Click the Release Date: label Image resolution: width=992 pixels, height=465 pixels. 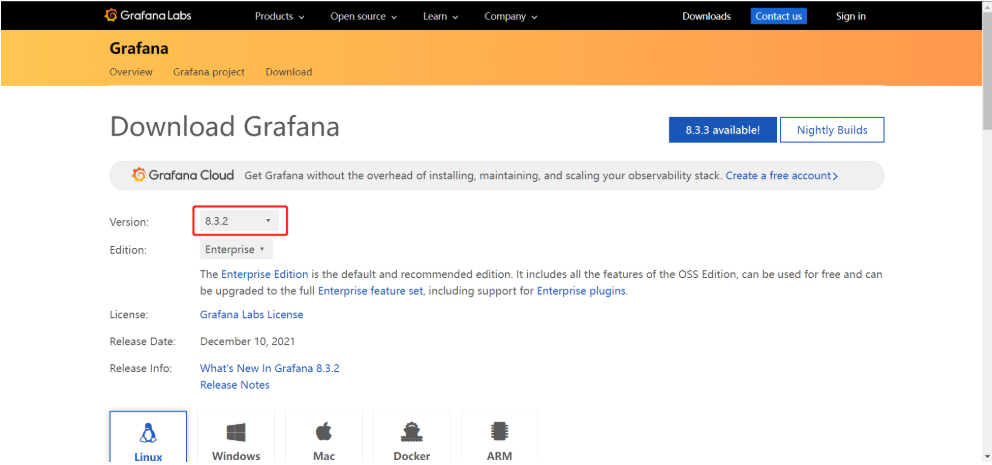pos(142,342)
